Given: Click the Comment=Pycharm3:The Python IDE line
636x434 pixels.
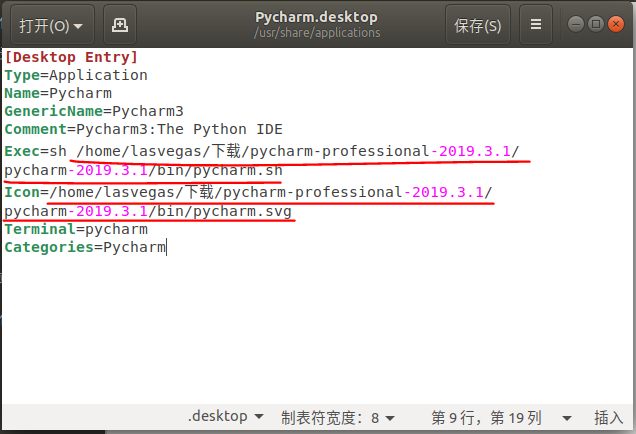Looking at the screenshot, I should point(143,129).
